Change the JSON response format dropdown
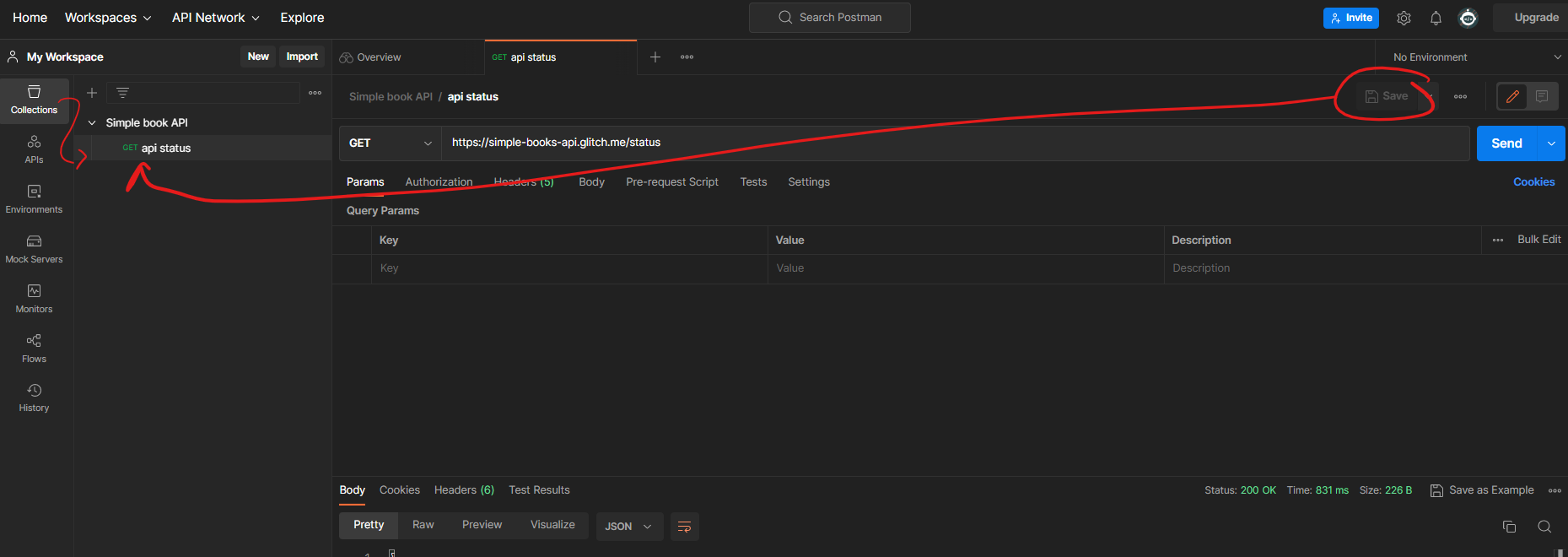1568x557 pixels. (x=629, y=527)
